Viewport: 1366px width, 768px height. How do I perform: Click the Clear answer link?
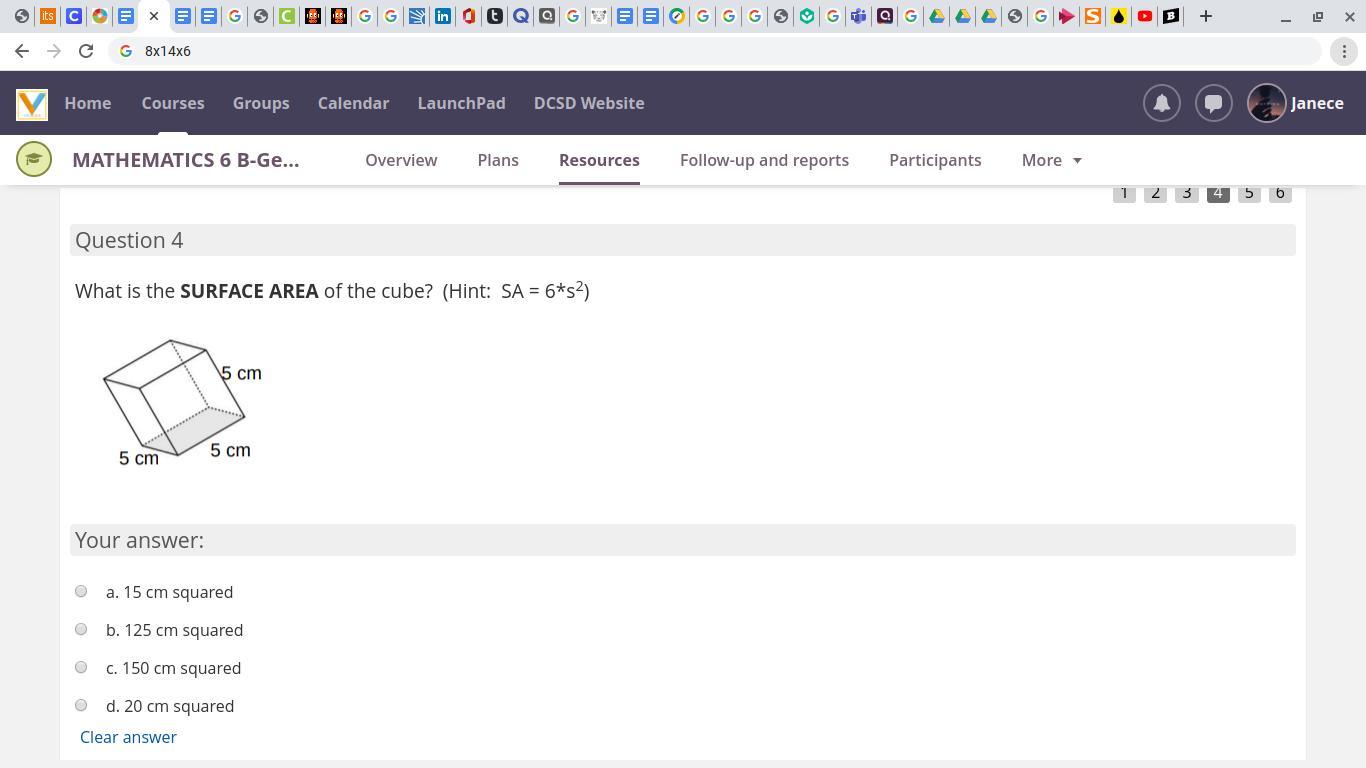(x=128, y=737)
